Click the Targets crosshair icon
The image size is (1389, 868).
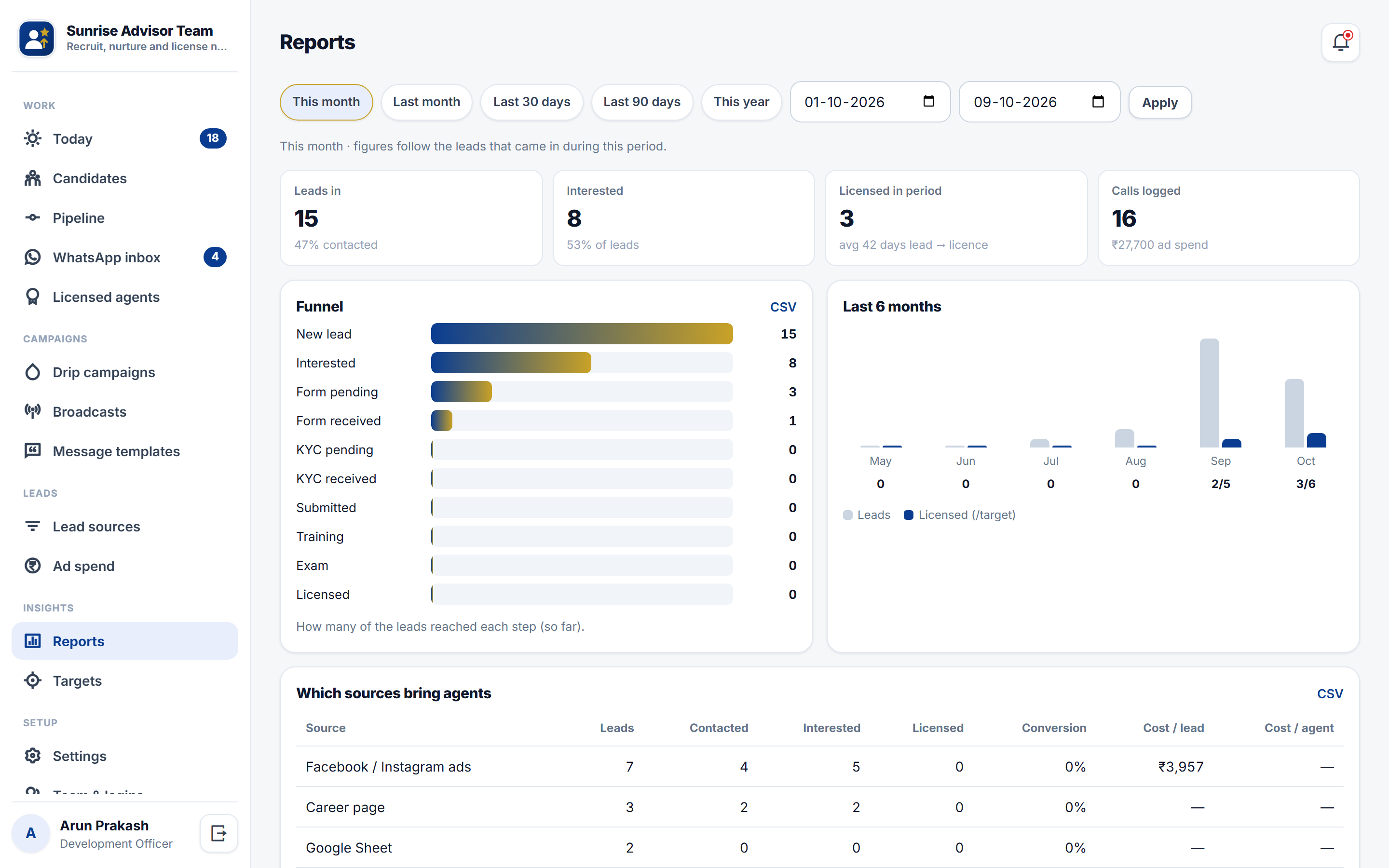(33, 680)
